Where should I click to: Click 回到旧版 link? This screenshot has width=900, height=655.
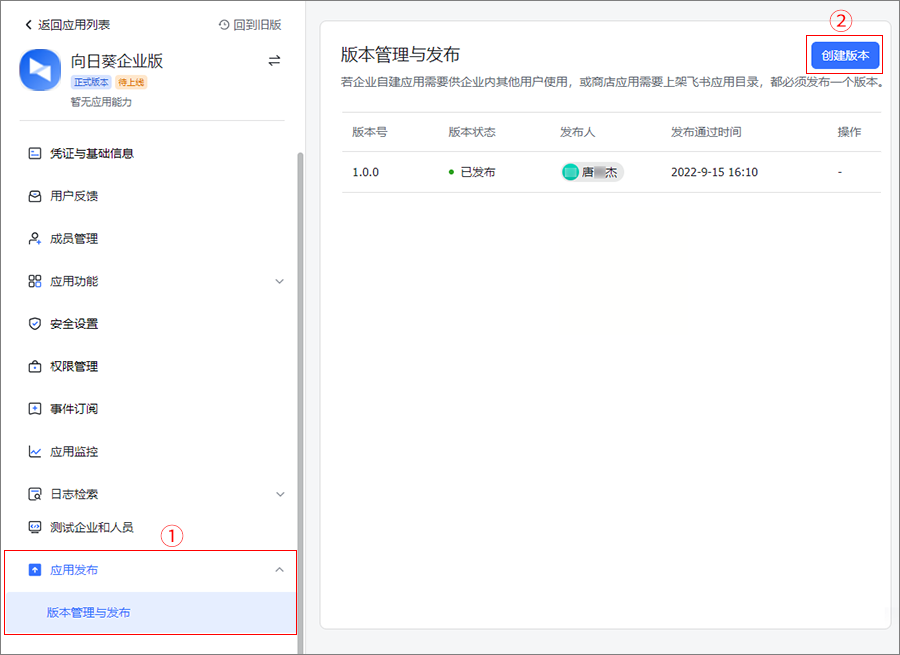point(249,24)
